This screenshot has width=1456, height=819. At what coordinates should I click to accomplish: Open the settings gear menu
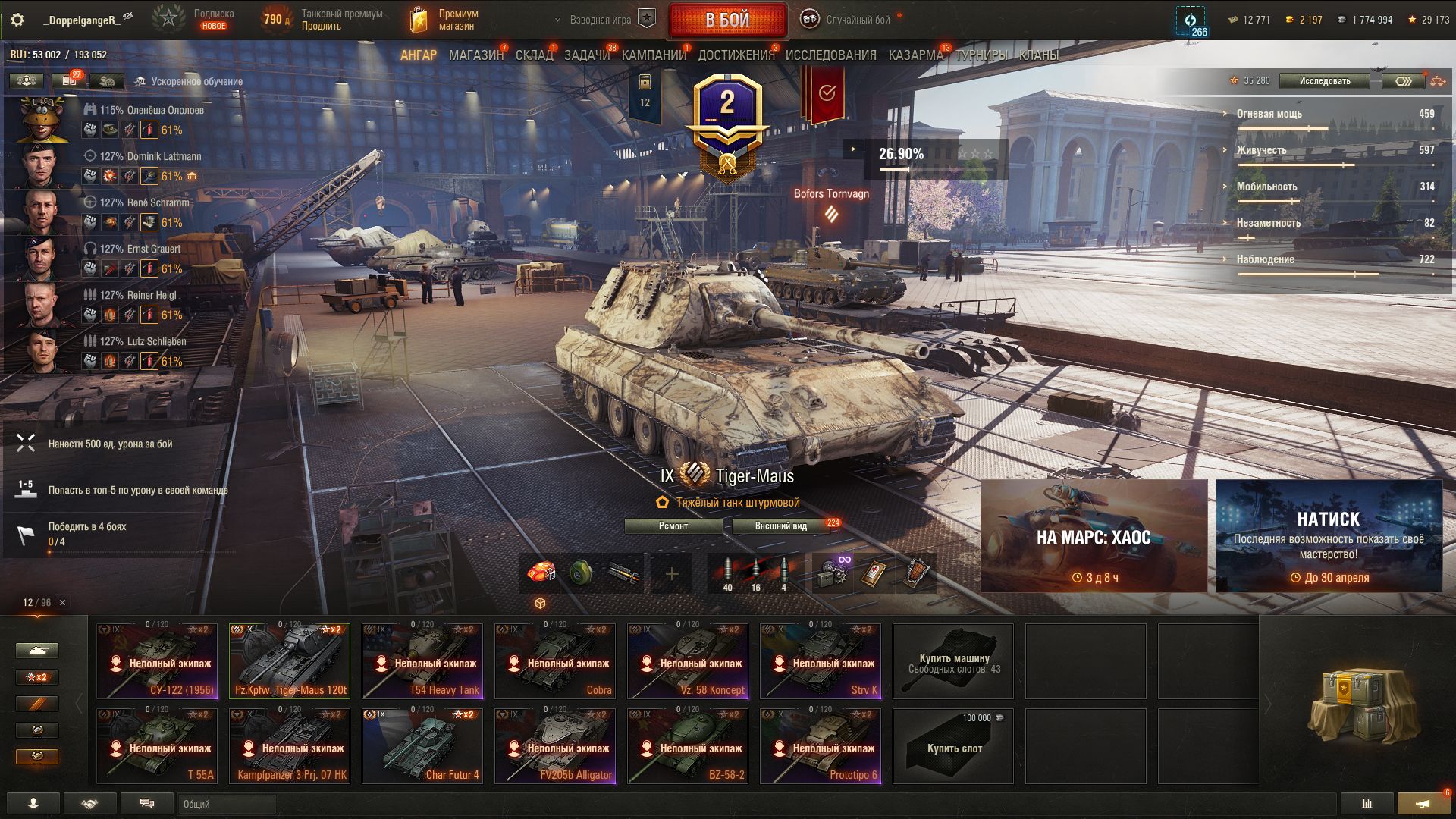[17, 20]
